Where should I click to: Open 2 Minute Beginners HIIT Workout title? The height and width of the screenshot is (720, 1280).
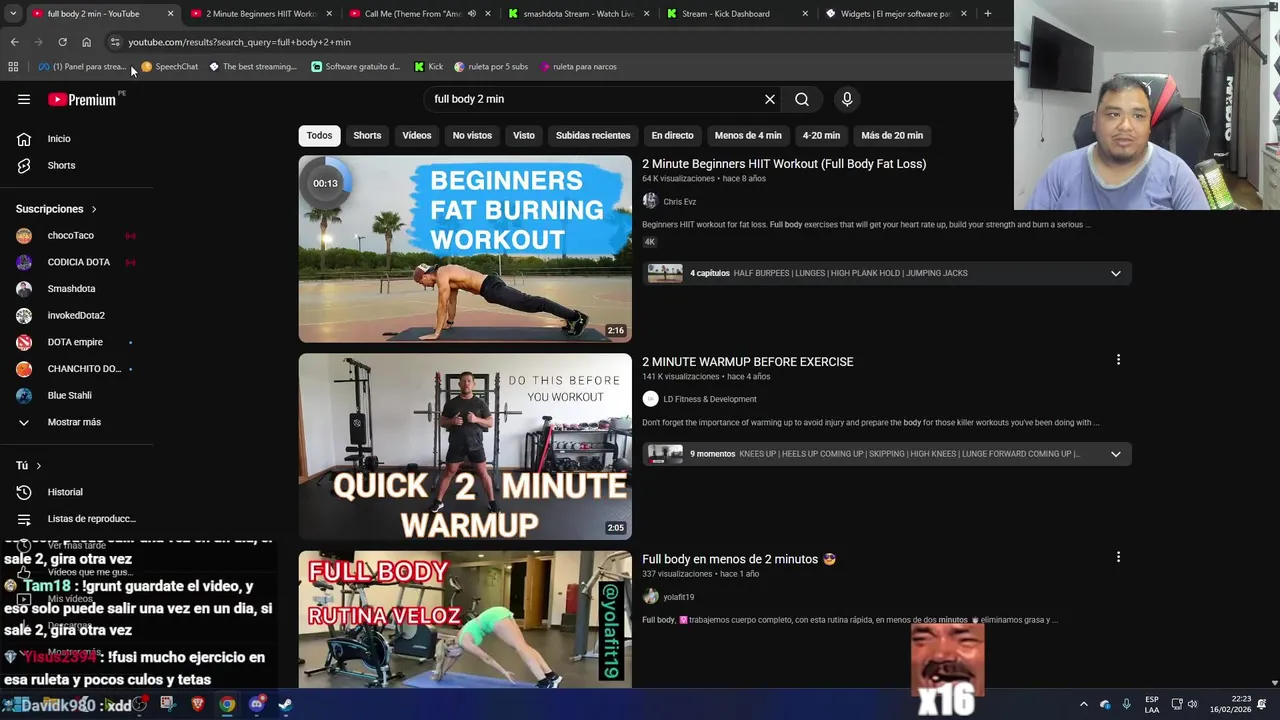coord(784,164)
